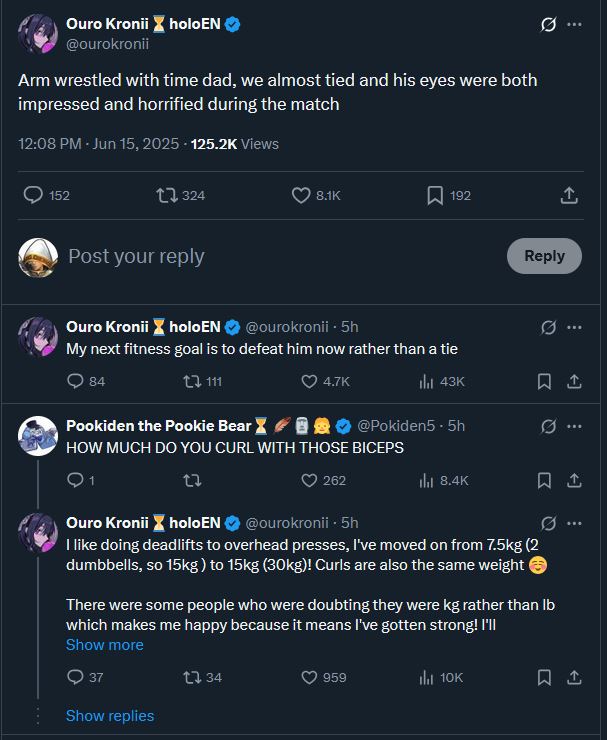Like the main arm wrestling post
The width and height of the screenshot is (607, 740).
(301, 195)
